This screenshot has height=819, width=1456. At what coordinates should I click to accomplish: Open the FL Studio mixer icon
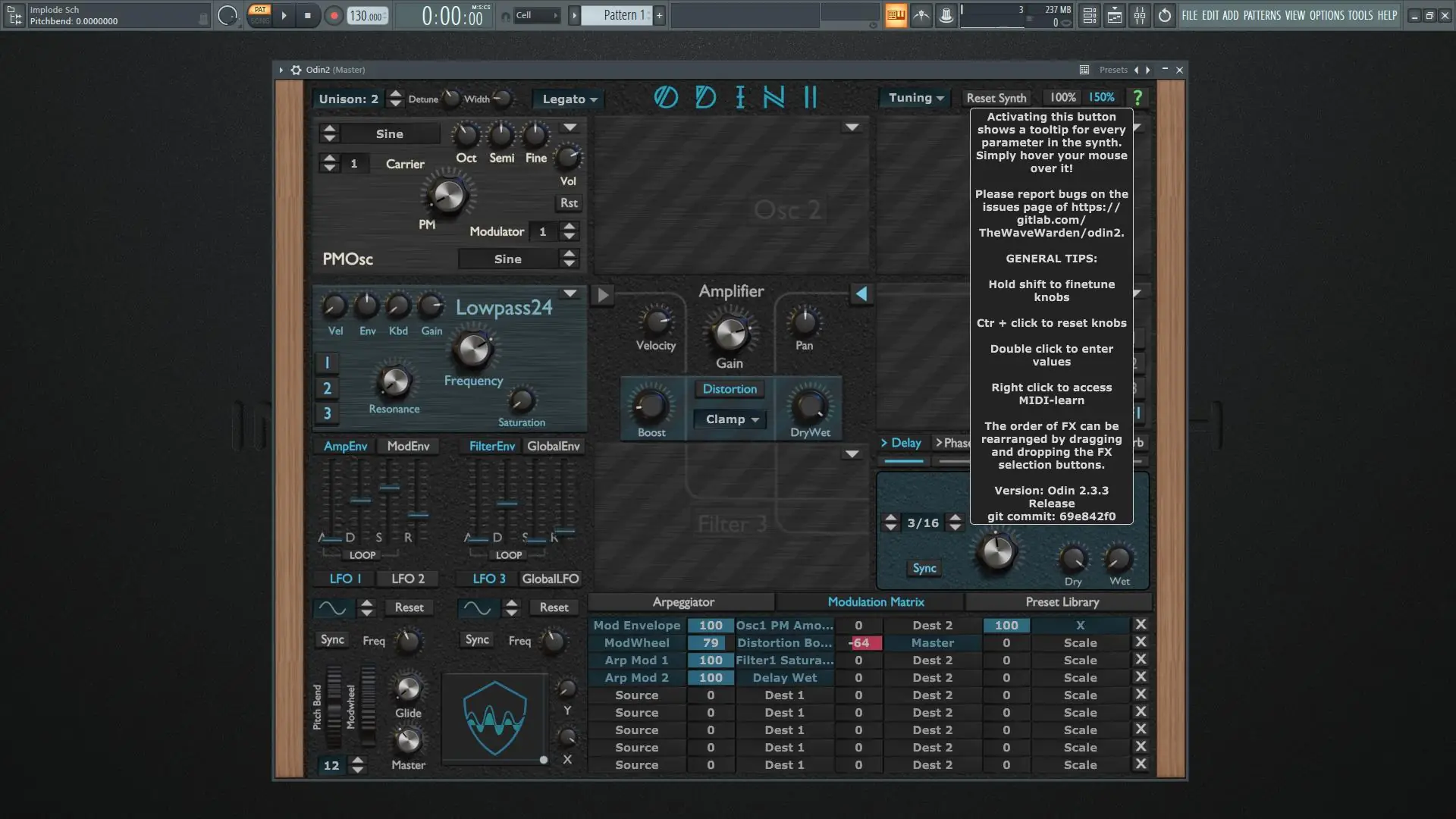pos(1140,15)
